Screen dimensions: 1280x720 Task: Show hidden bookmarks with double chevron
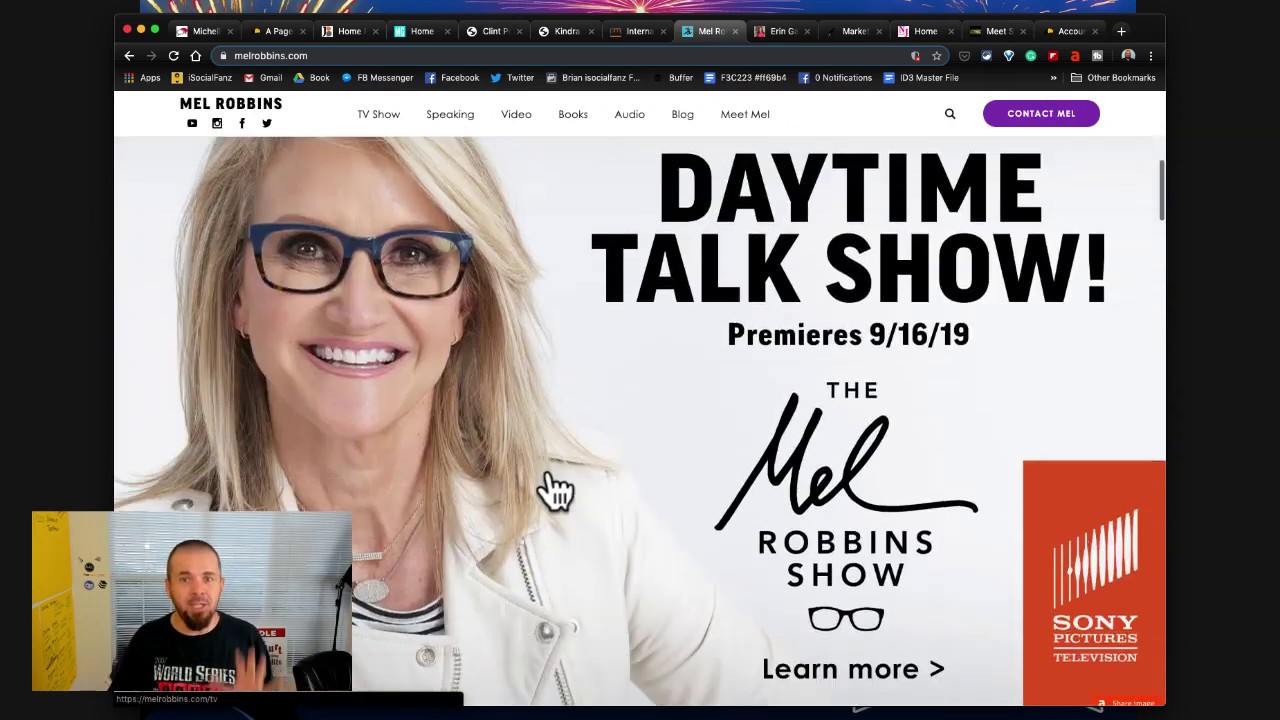(x=1053, y=78)
